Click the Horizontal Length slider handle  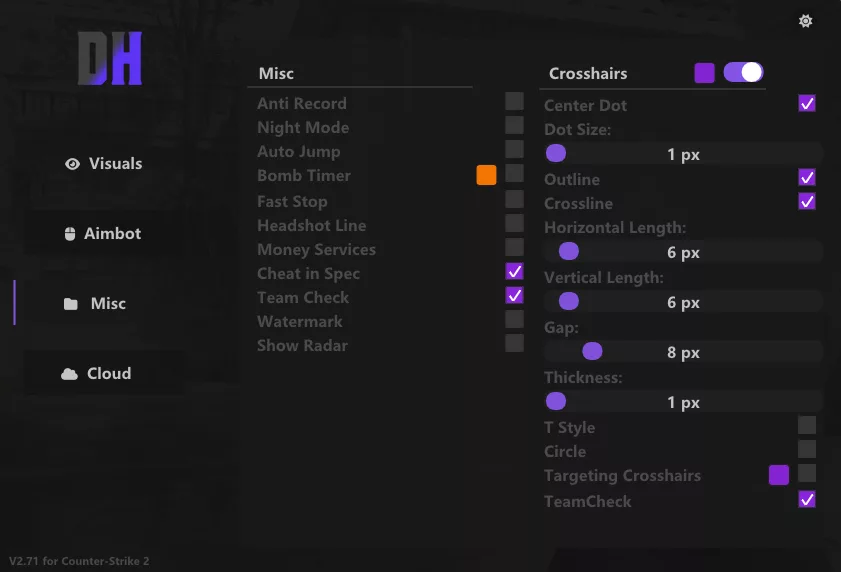coord(568,251)
